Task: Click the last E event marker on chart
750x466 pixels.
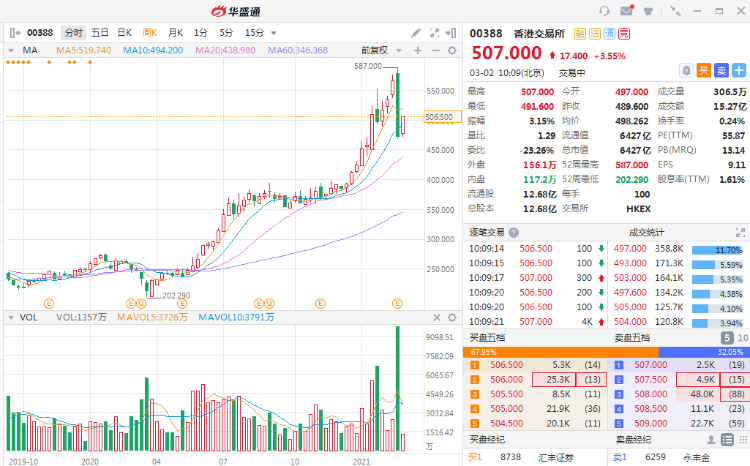Action: [x=397, y=303]
